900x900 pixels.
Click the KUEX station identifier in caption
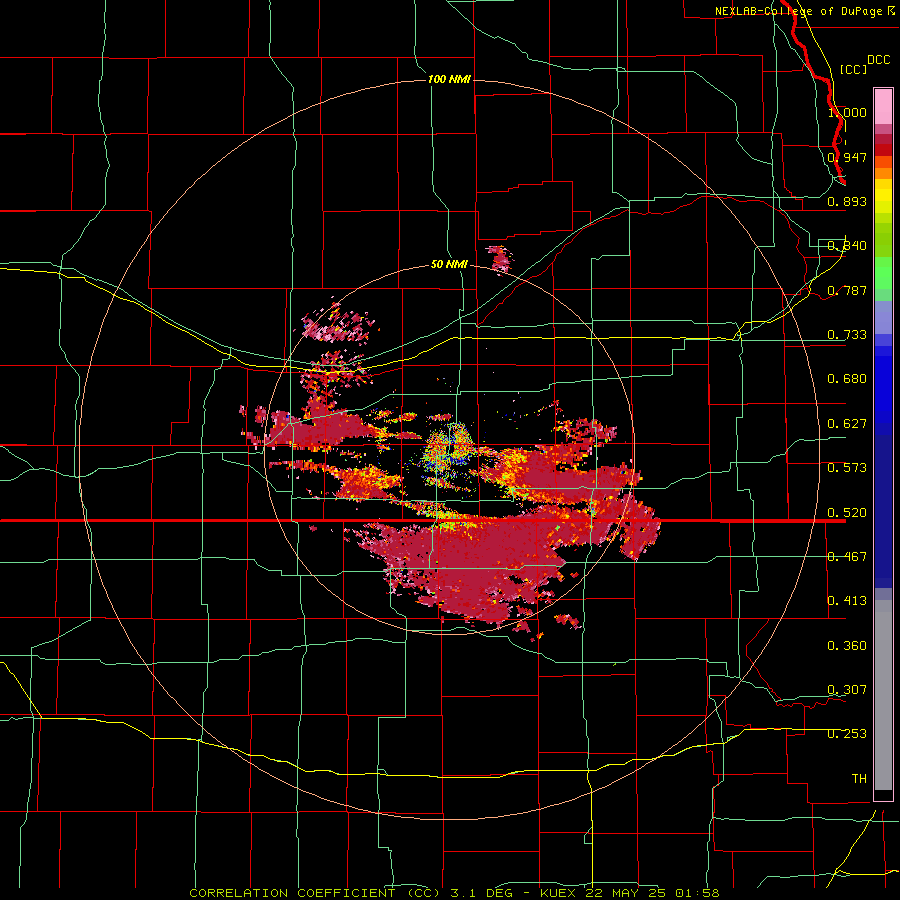(x=558, y=893)
